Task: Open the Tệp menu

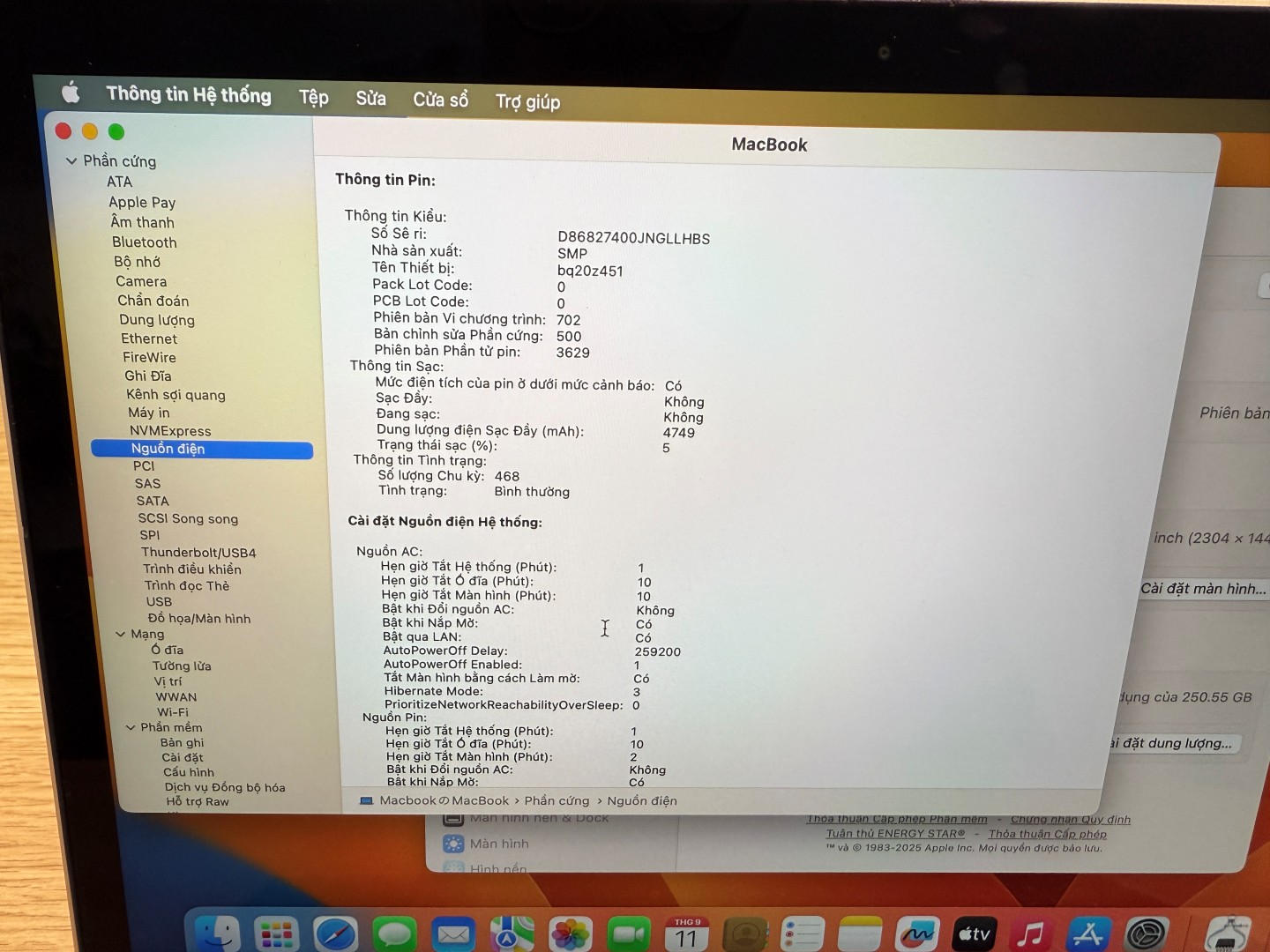Action: click(x=314, y=97)
